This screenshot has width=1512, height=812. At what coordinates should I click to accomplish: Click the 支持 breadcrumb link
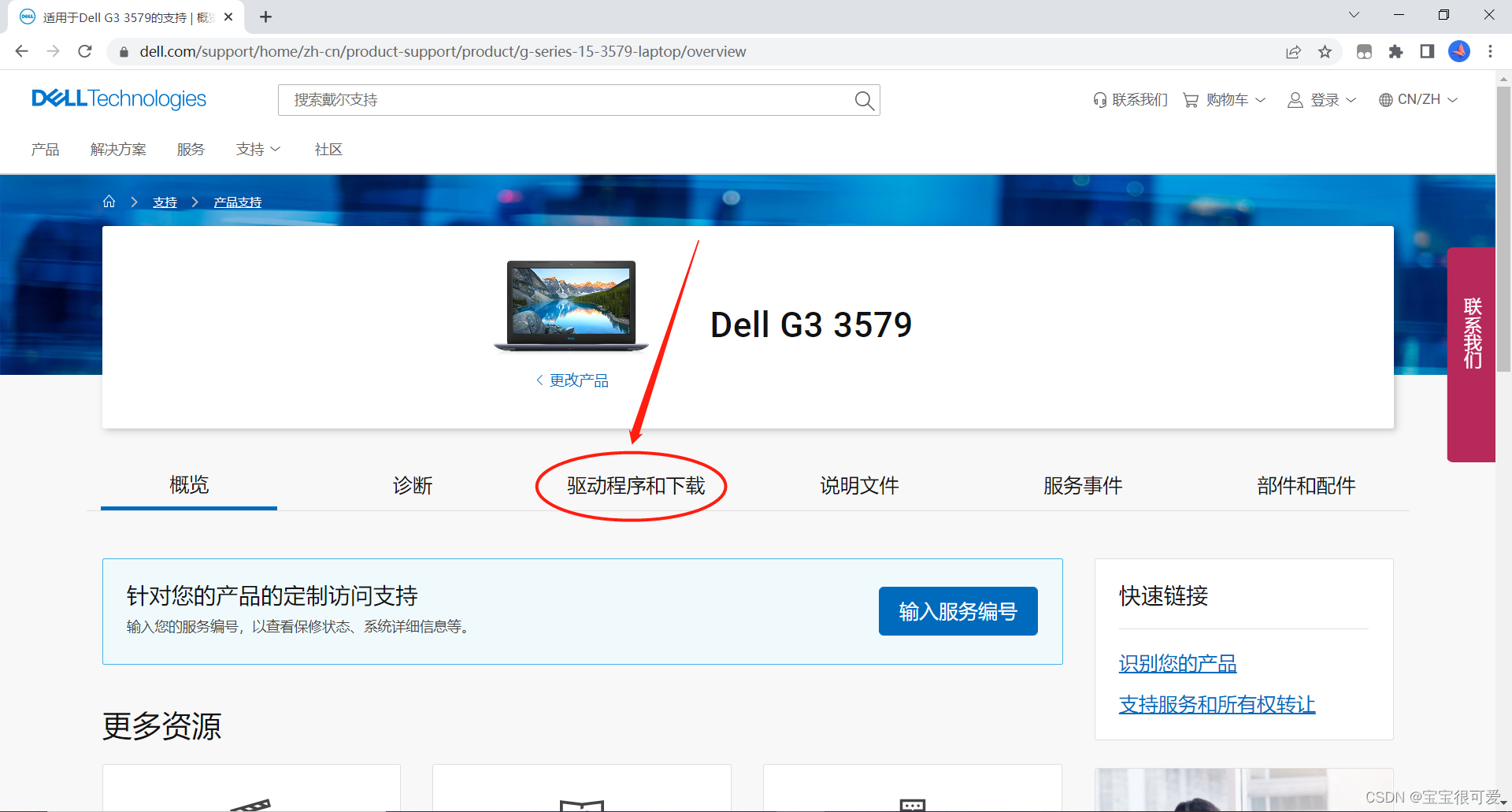[165, 202]
